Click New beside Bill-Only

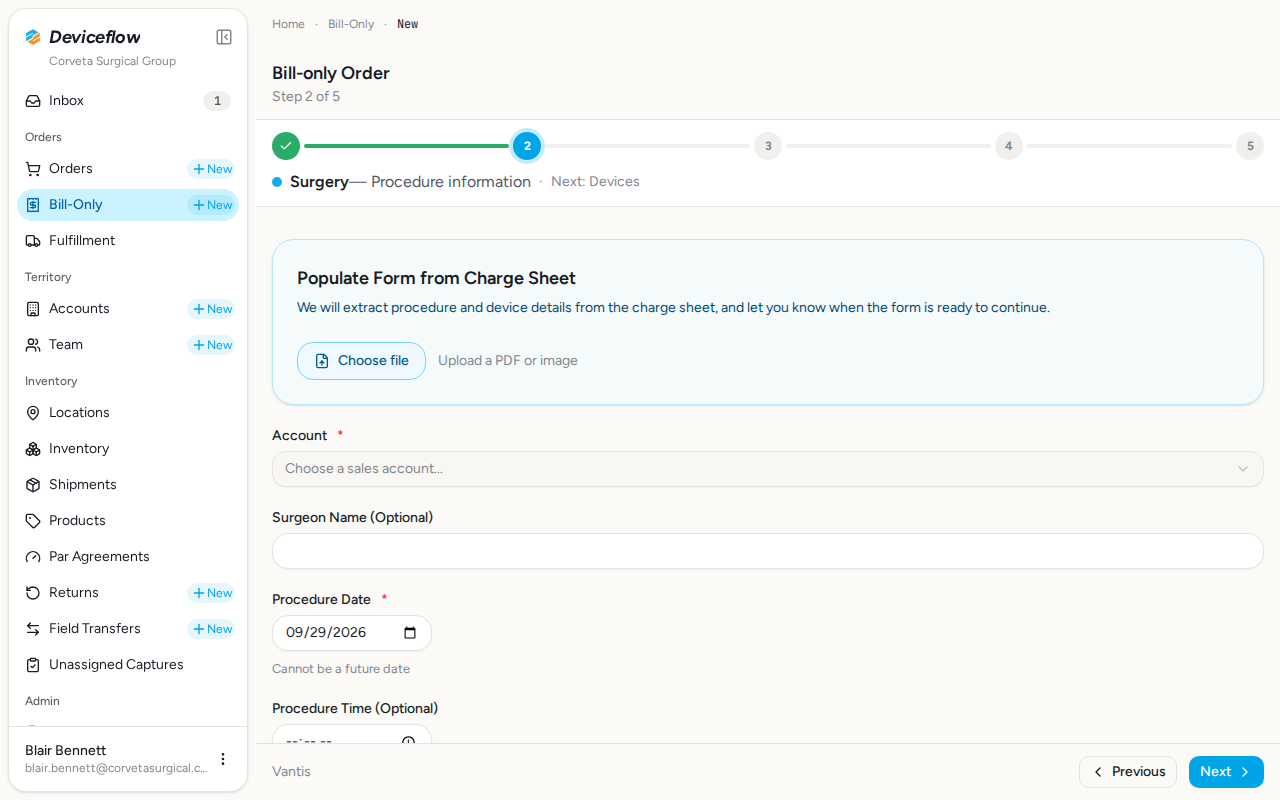point(212,205)
